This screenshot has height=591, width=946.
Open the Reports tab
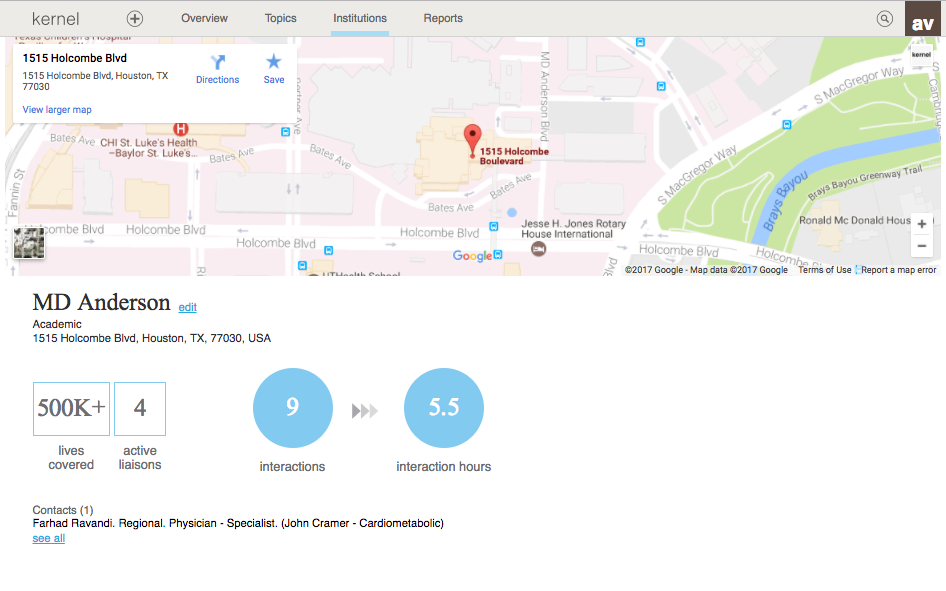click(443, 18)
